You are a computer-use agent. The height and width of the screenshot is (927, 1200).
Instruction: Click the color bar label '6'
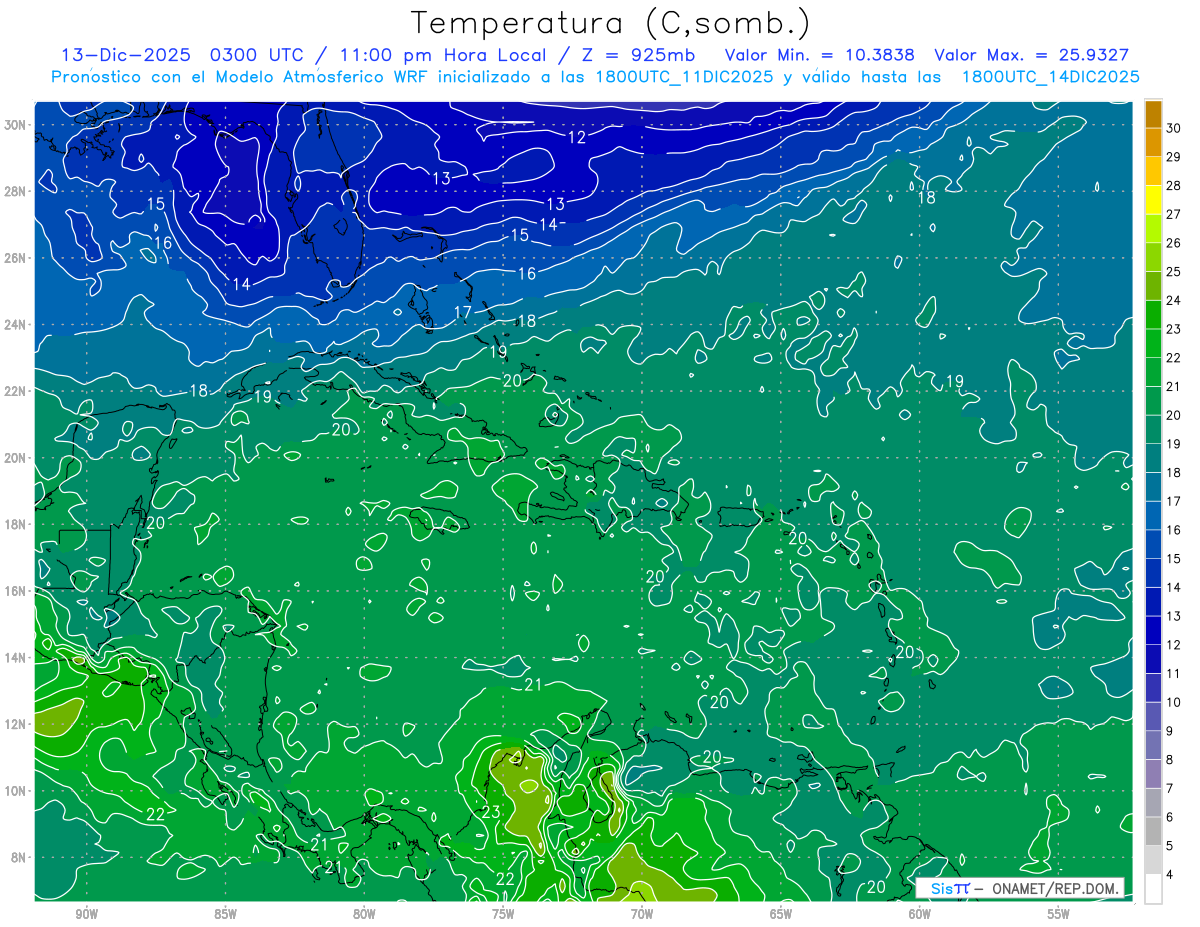click(x=1170, y=817)
